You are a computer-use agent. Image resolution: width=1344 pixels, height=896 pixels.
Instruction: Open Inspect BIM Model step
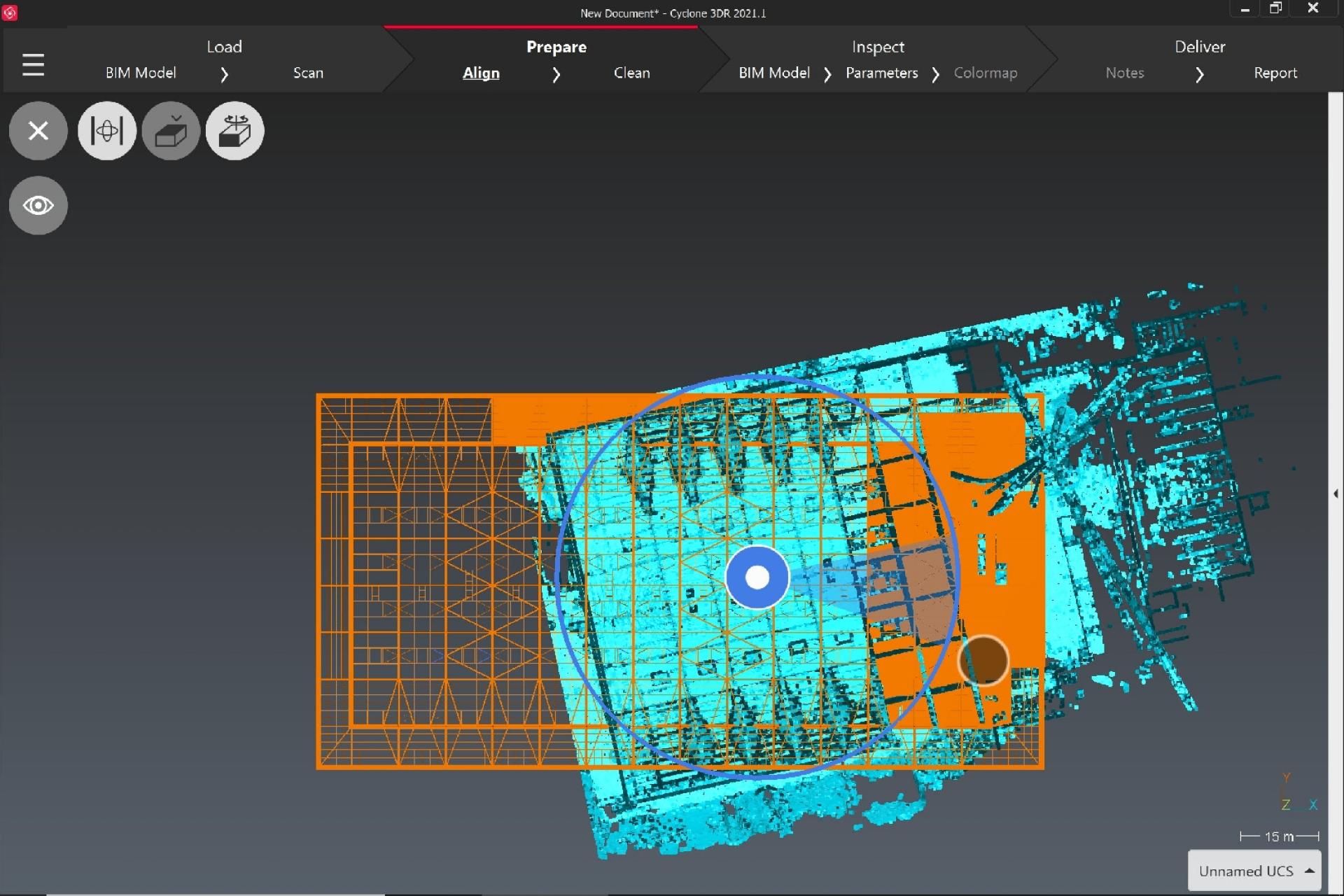[x=774, y=73]
